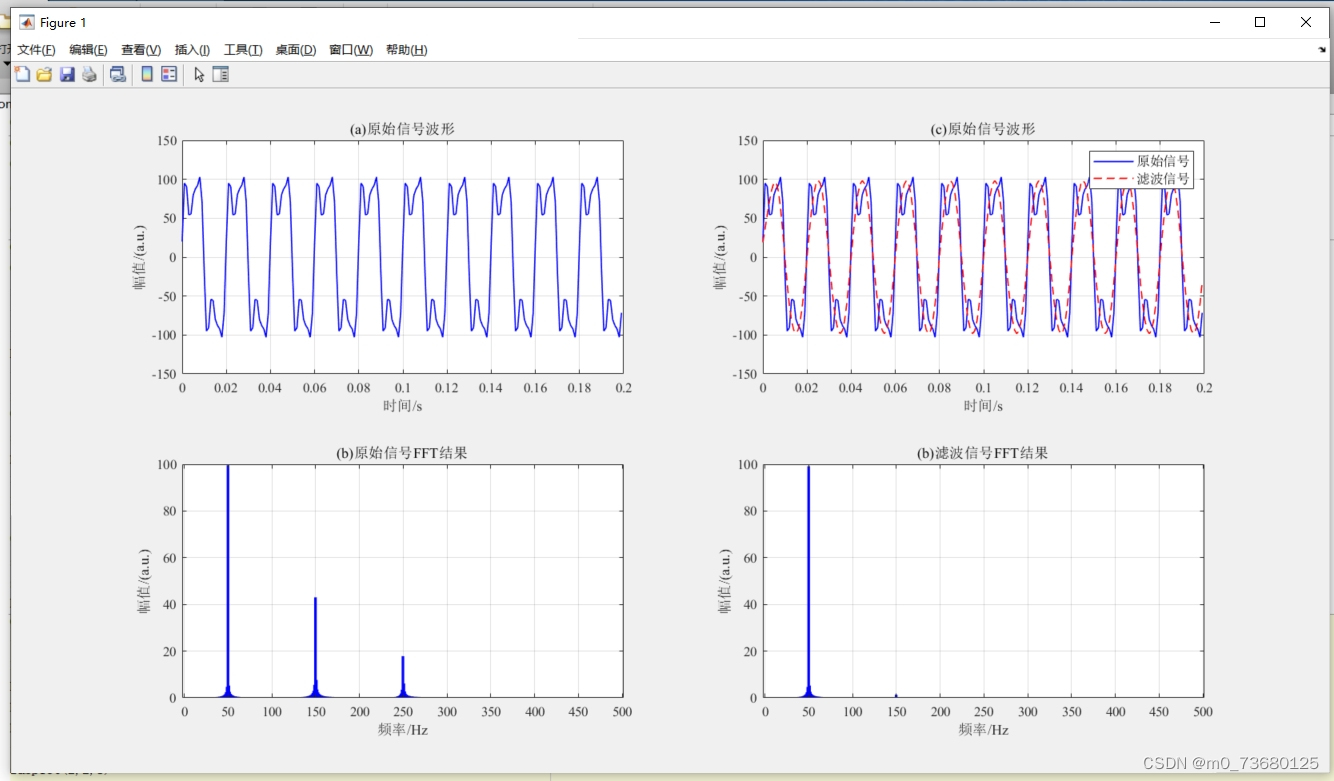Open the 桌面(D) menu
The height and width of the screenshot is (781, 1334).
tap(295, 50)
